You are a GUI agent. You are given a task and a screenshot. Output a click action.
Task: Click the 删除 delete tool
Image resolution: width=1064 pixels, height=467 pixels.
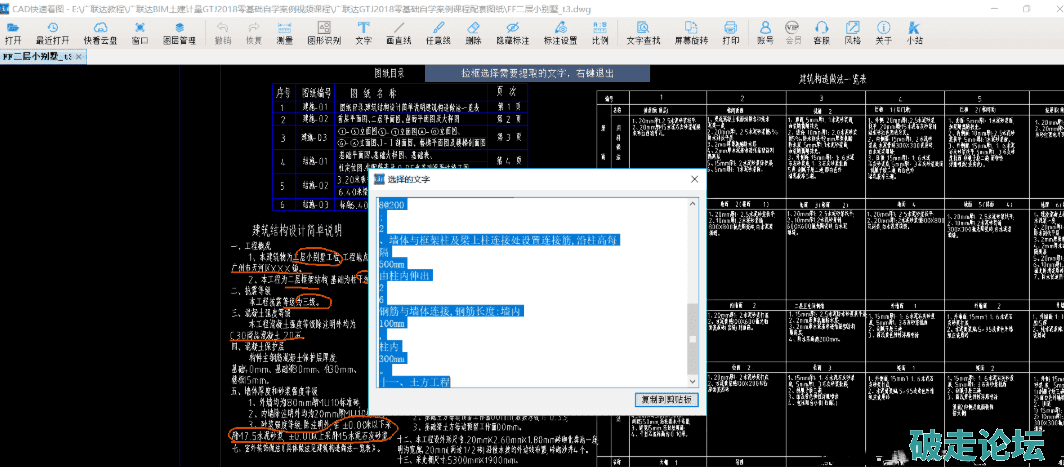click(473, 30)
